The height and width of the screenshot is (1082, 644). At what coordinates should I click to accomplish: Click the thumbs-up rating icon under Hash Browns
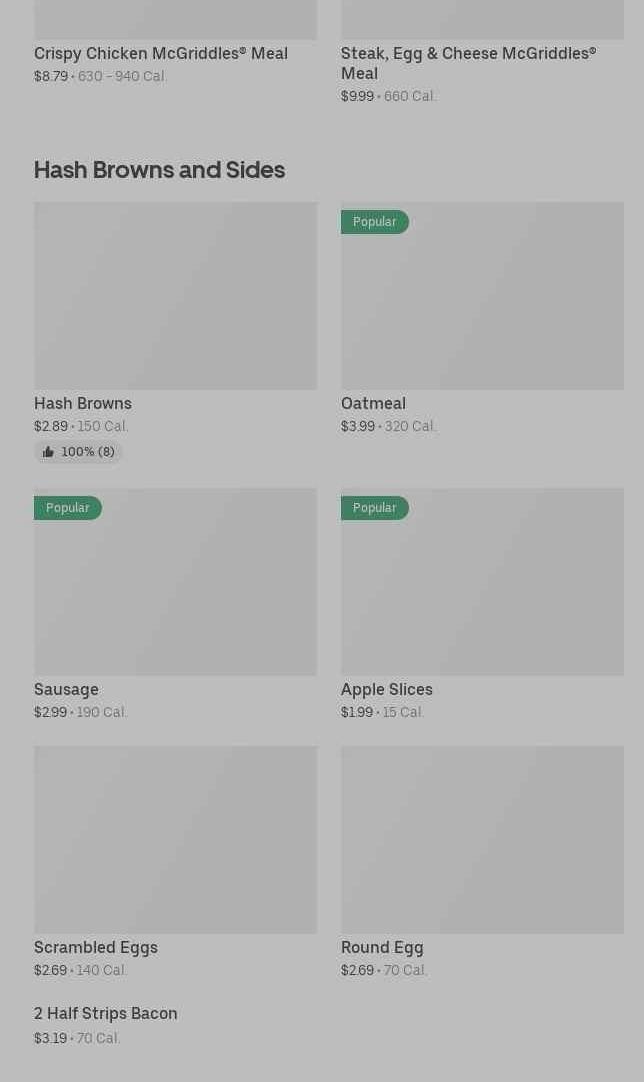[48, 452]
